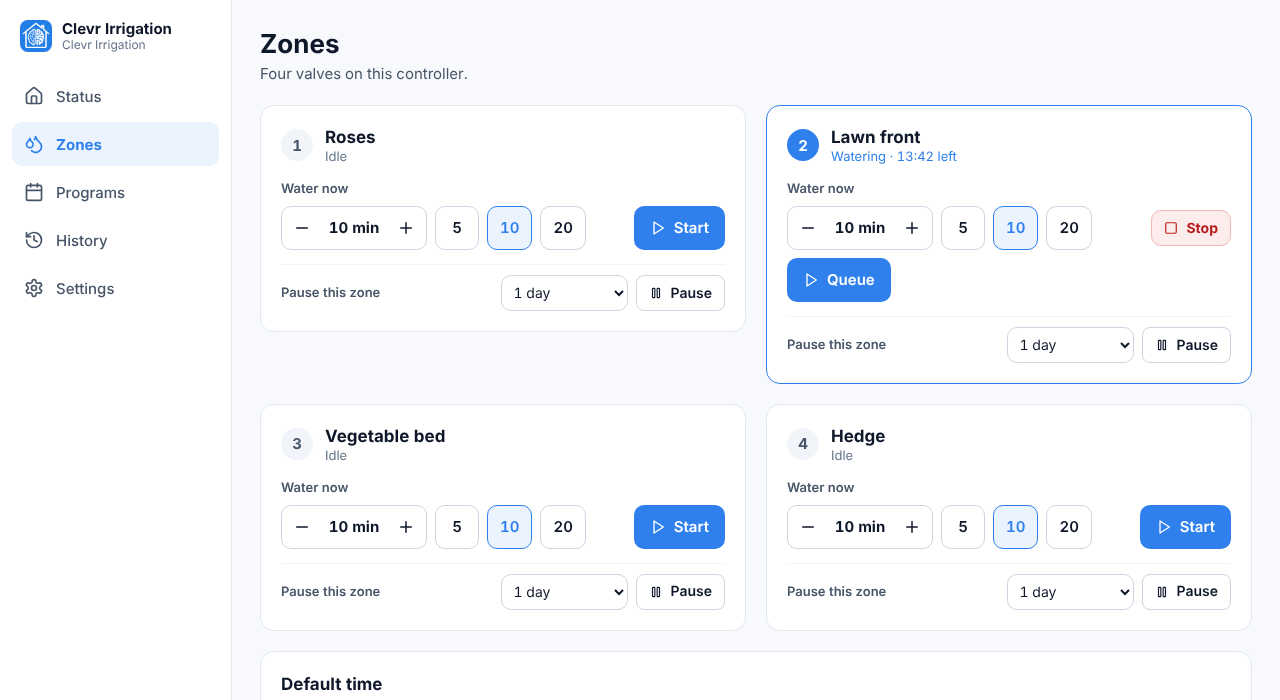1280x700 pixels.
Task: Expand the Lawn front pause duration dropdown
Action: 1070,345
